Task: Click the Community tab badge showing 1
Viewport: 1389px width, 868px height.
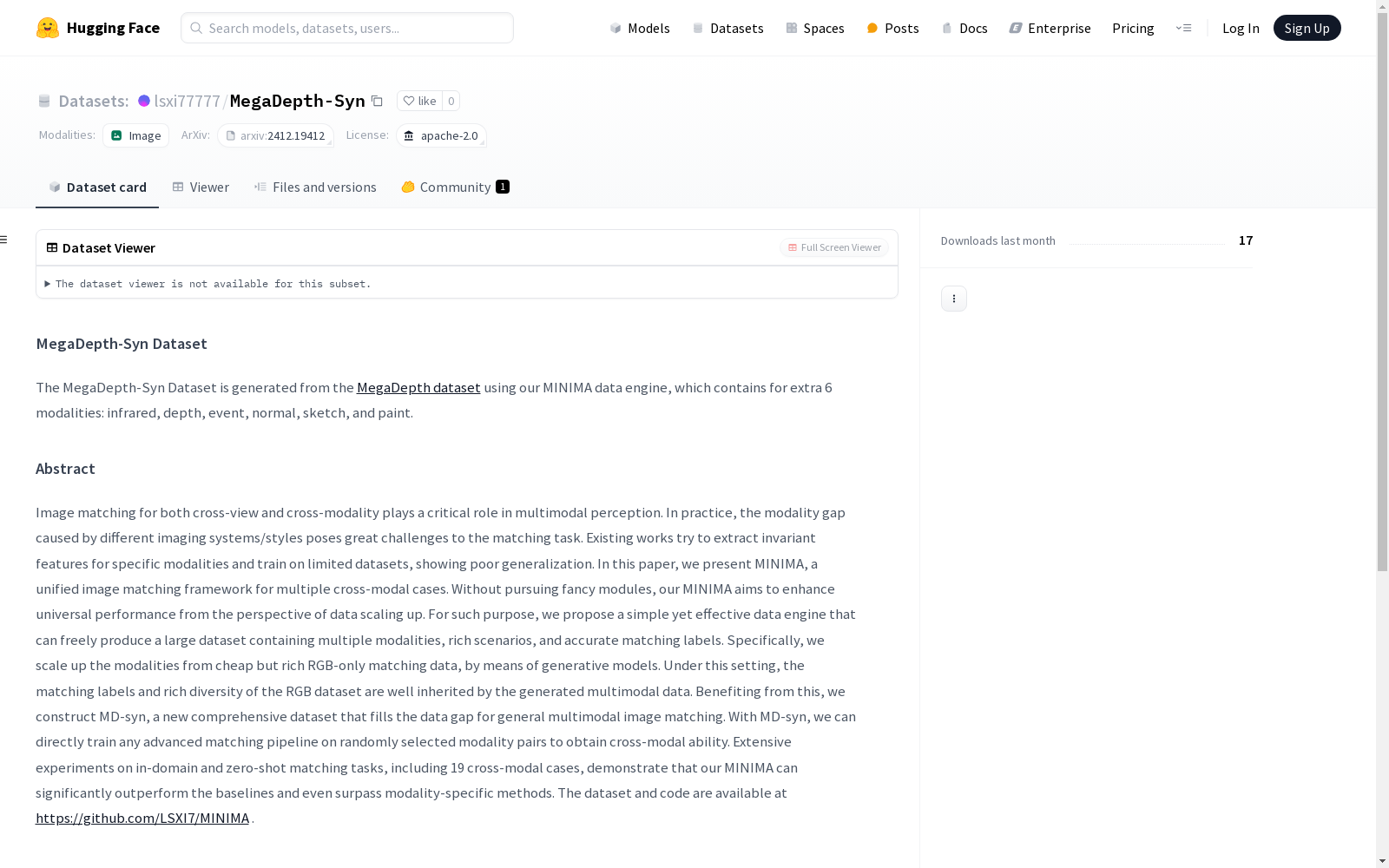Action: click(x=503, y=187)
